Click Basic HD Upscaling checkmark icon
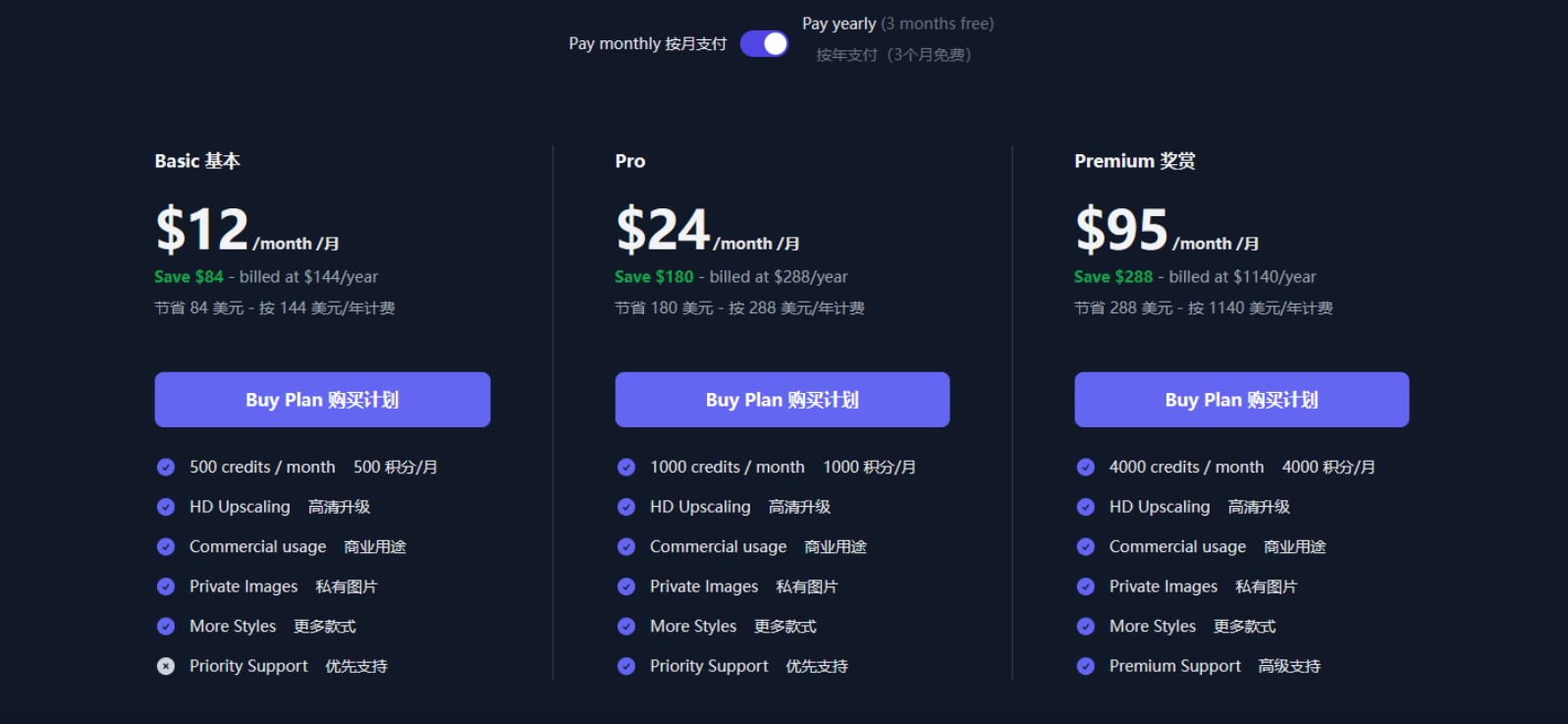The width and height of the screenshot is (1568, 724). [166, 507]
